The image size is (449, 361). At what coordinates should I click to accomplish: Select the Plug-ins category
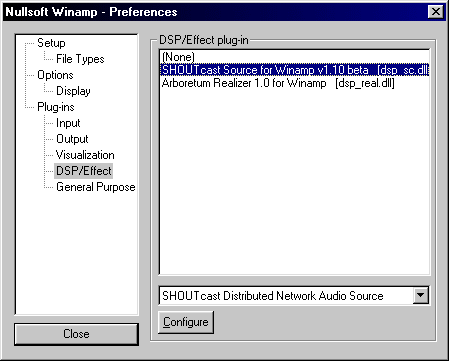click(56, 107)
